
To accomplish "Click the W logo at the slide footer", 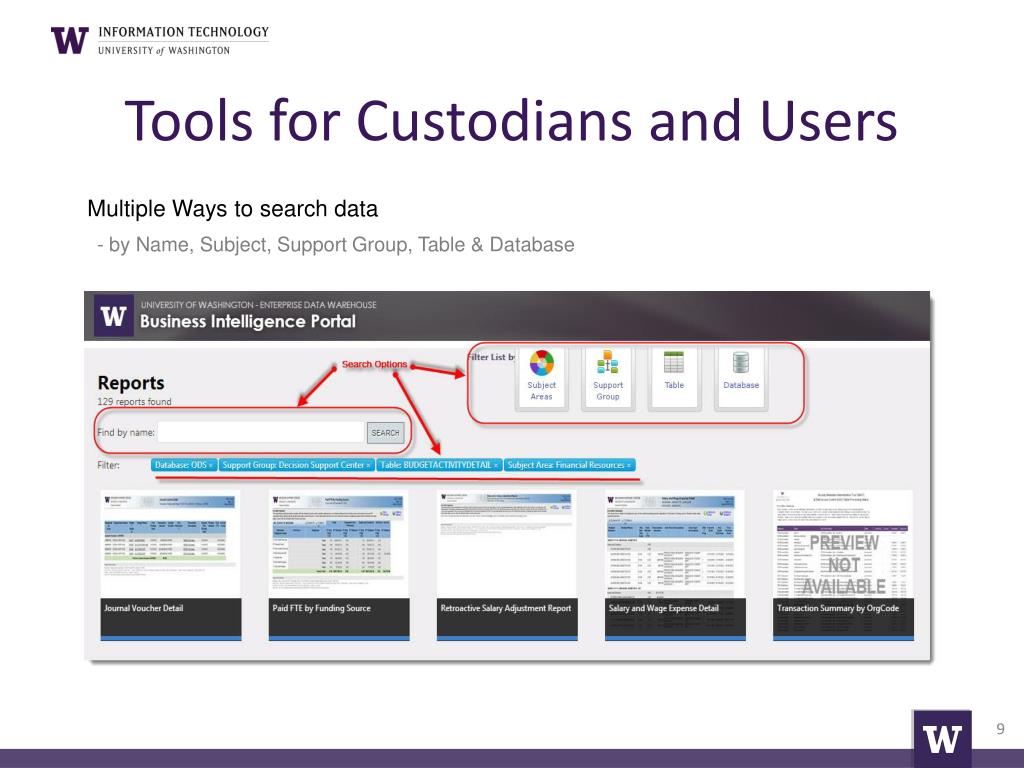I will (941, 739).
